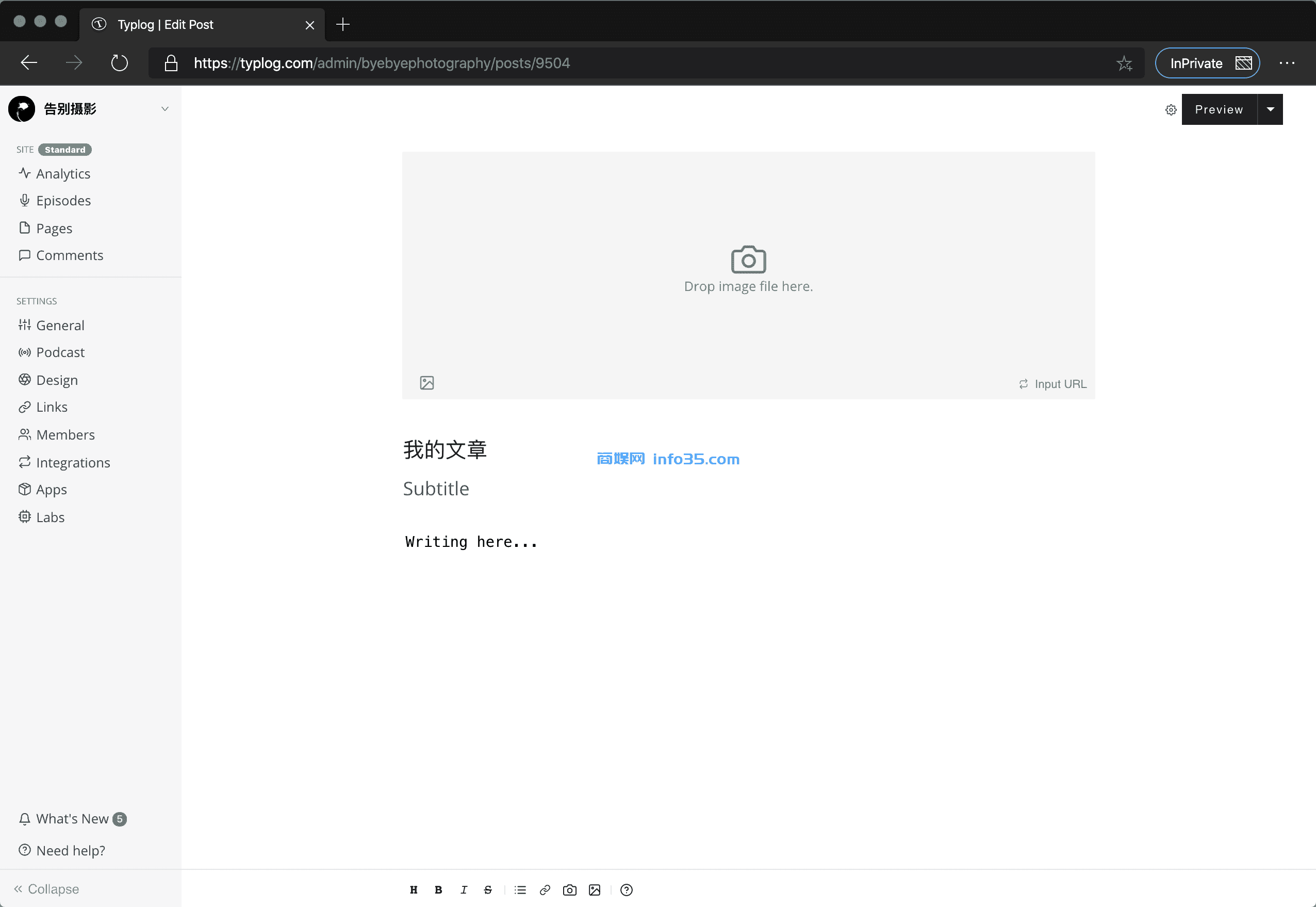1316x907 pixels.
Task: Click the camera icon in the cover drop zone
Action: pyautogui.click(x=749, y=260)
